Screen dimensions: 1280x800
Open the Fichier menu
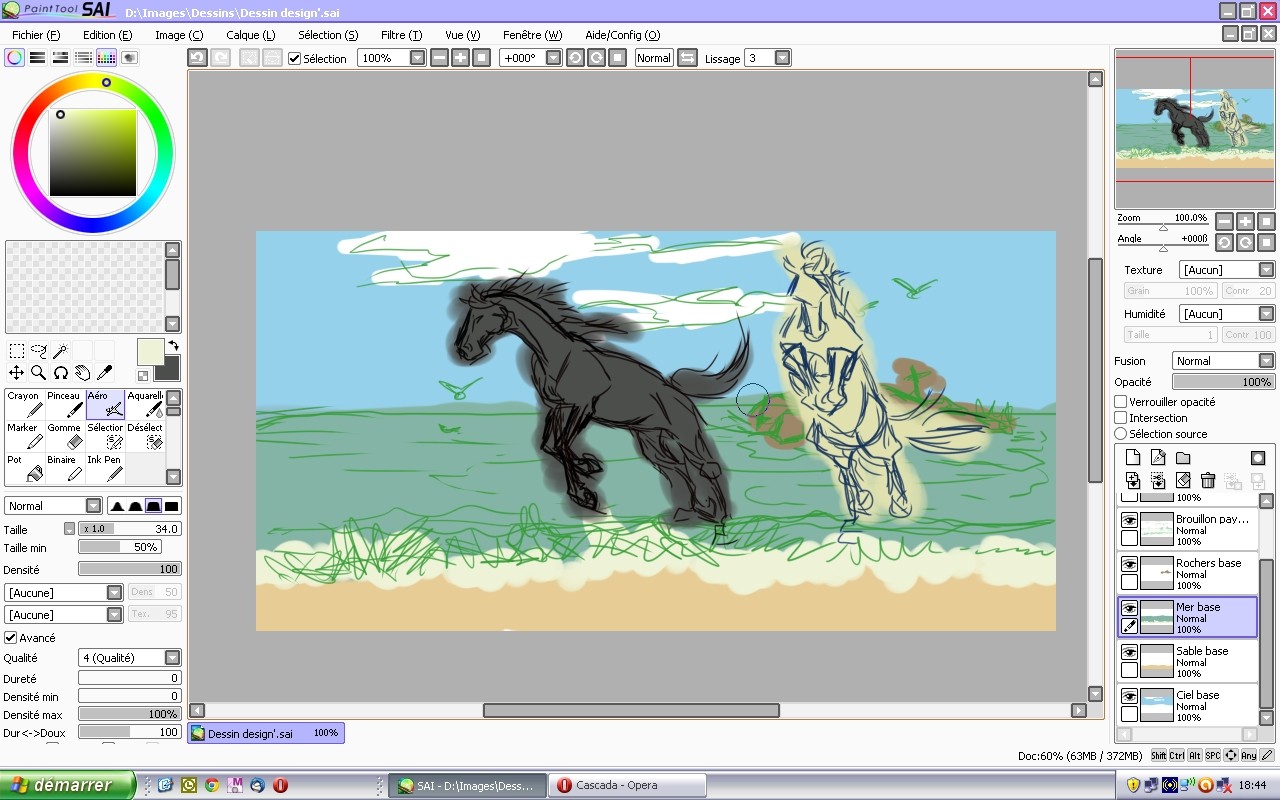[x=35, y=35]
